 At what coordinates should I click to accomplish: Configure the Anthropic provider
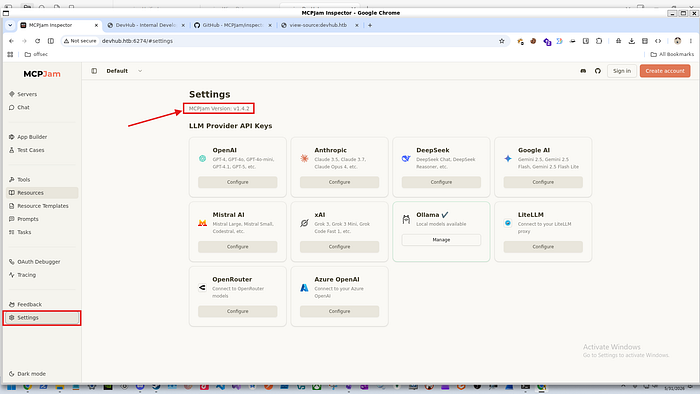pos(339,182)
